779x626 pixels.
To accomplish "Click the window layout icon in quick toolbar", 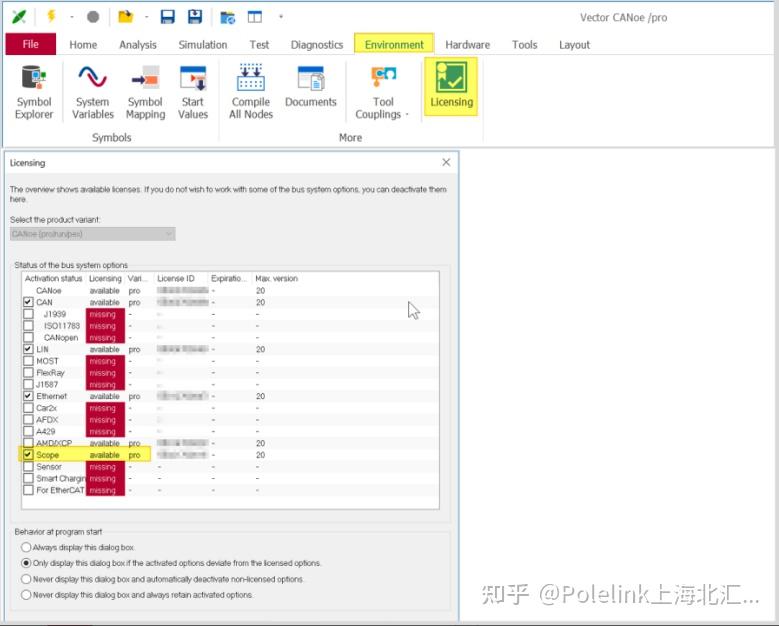I will (x=254, y=17).
